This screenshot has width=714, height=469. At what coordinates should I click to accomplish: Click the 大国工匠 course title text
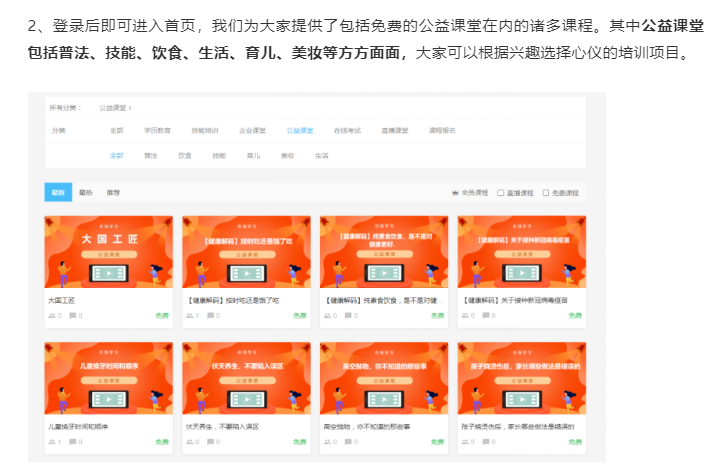(x=61, y=301)
